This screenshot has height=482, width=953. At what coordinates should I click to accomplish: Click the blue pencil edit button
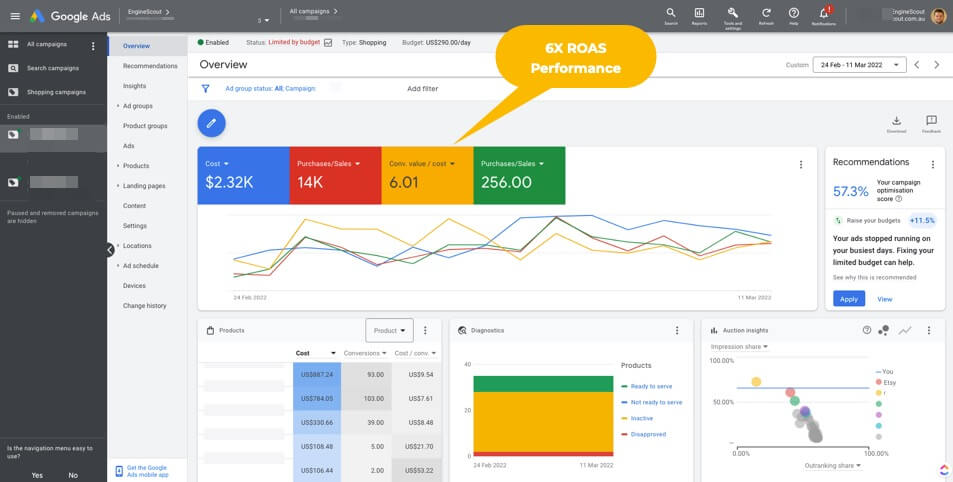212,123
